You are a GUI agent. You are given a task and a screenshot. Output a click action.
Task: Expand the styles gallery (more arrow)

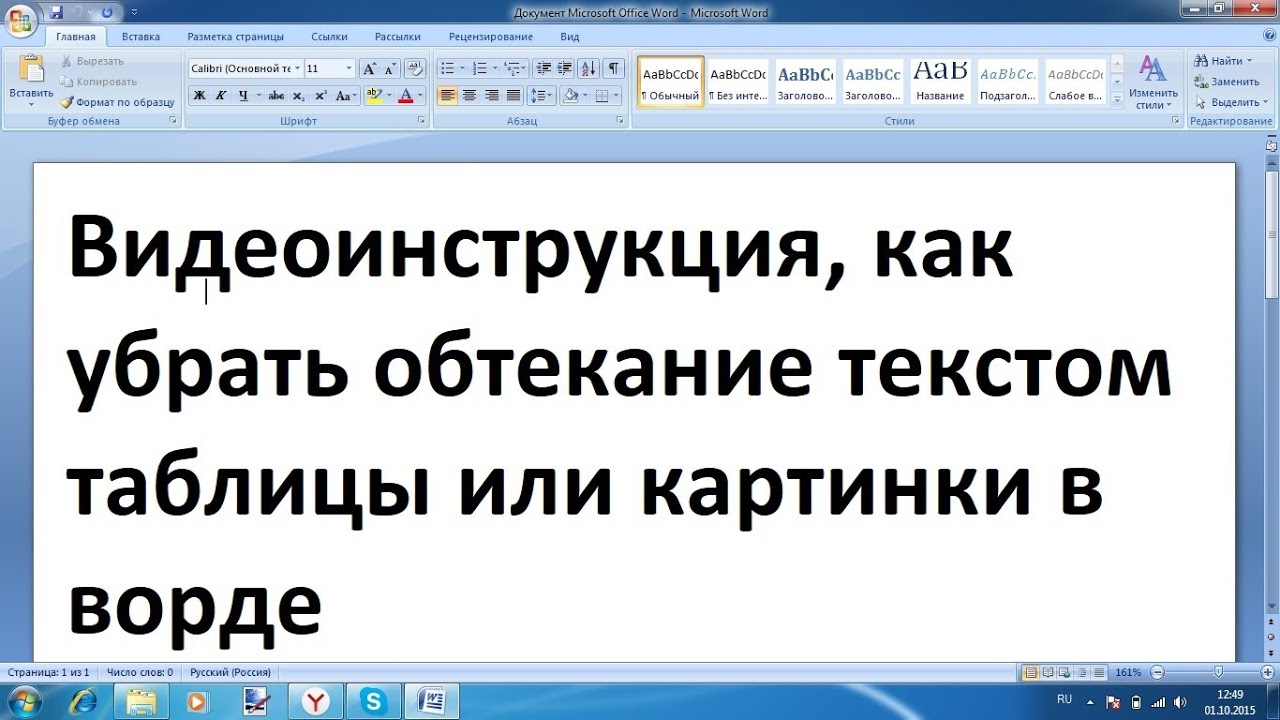click(x=1117, y=99)
